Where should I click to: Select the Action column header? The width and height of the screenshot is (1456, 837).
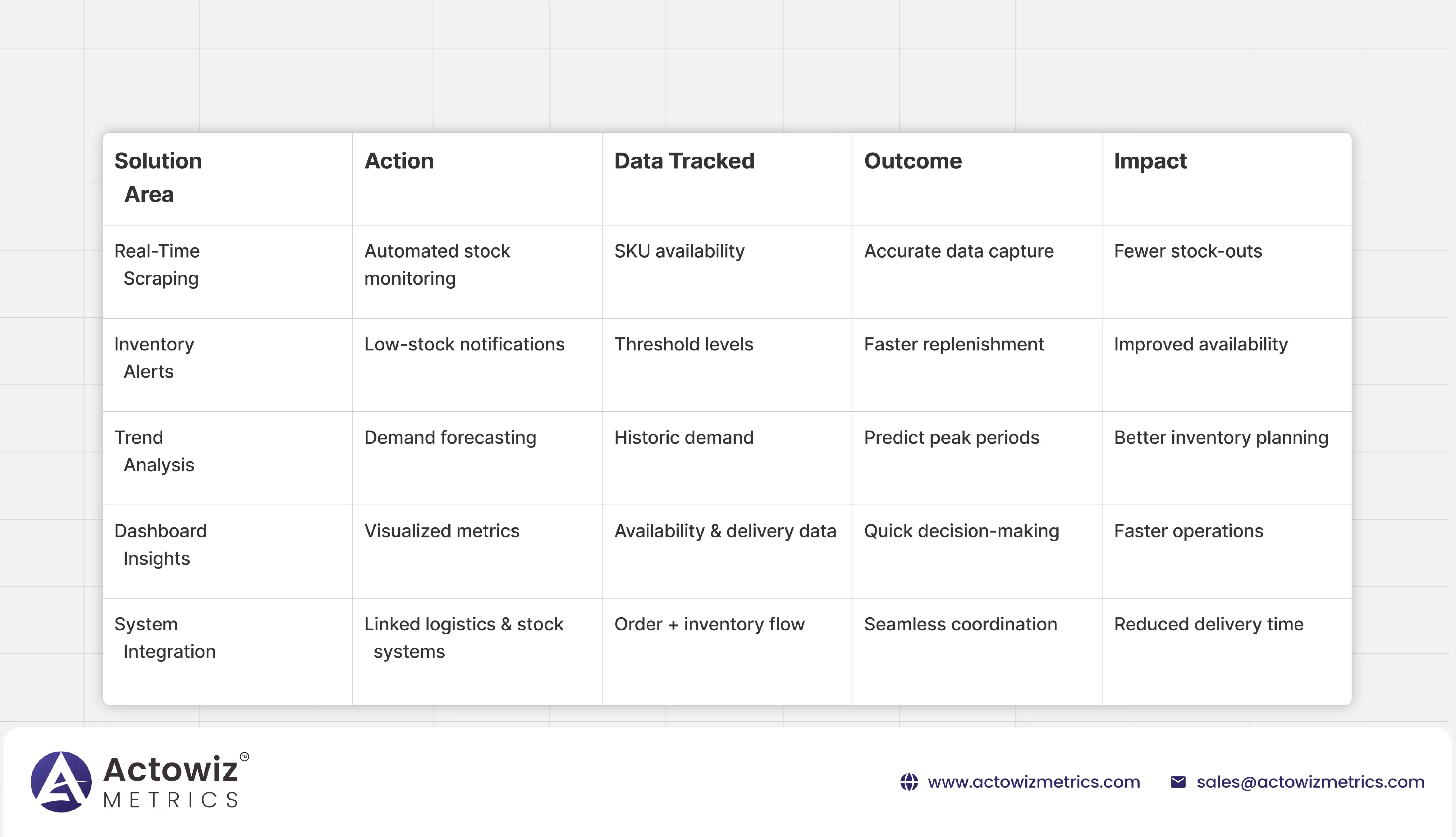click(x=399, y=161)
